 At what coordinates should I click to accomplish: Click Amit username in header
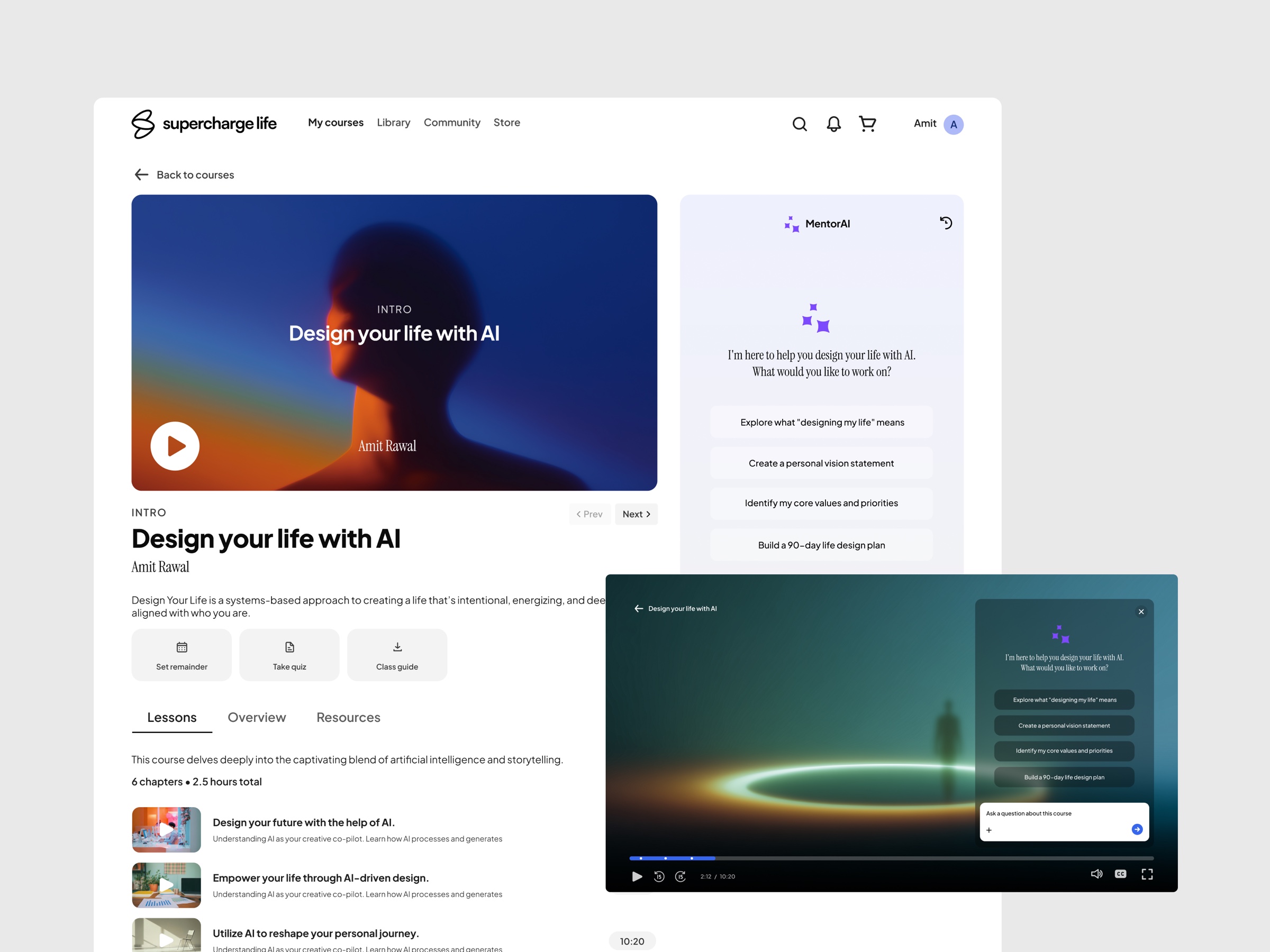[x=925, y=123]
